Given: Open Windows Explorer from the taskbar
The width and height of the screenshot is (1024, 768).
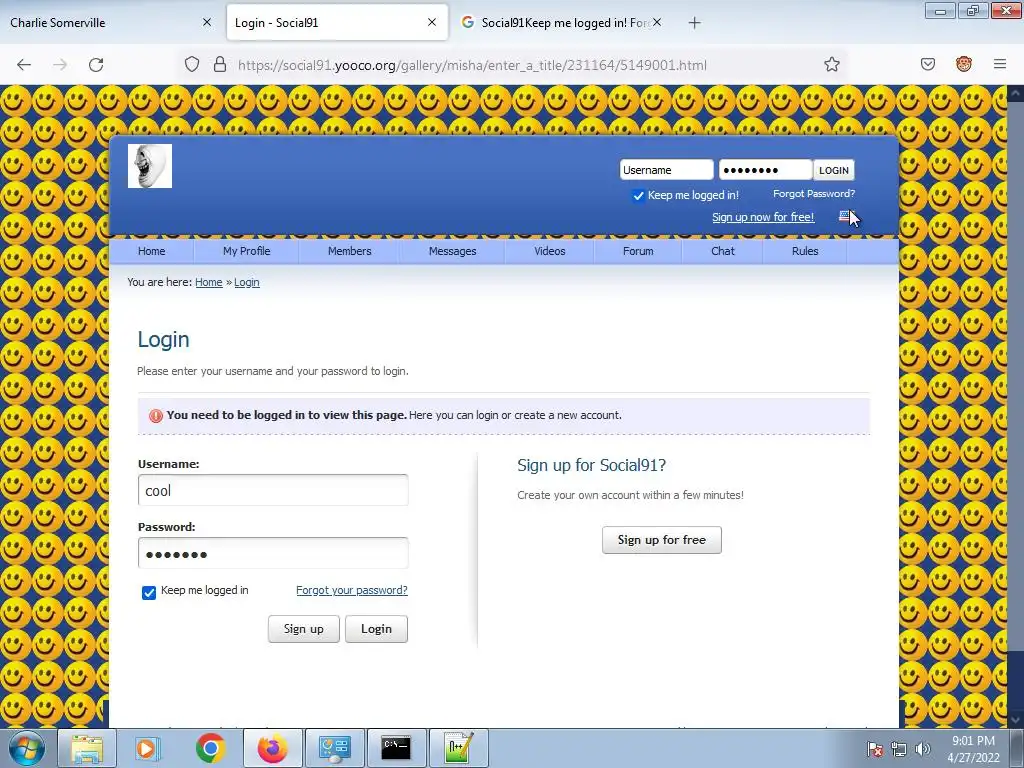Looking at the screenshot, I should tap(87, 748).
